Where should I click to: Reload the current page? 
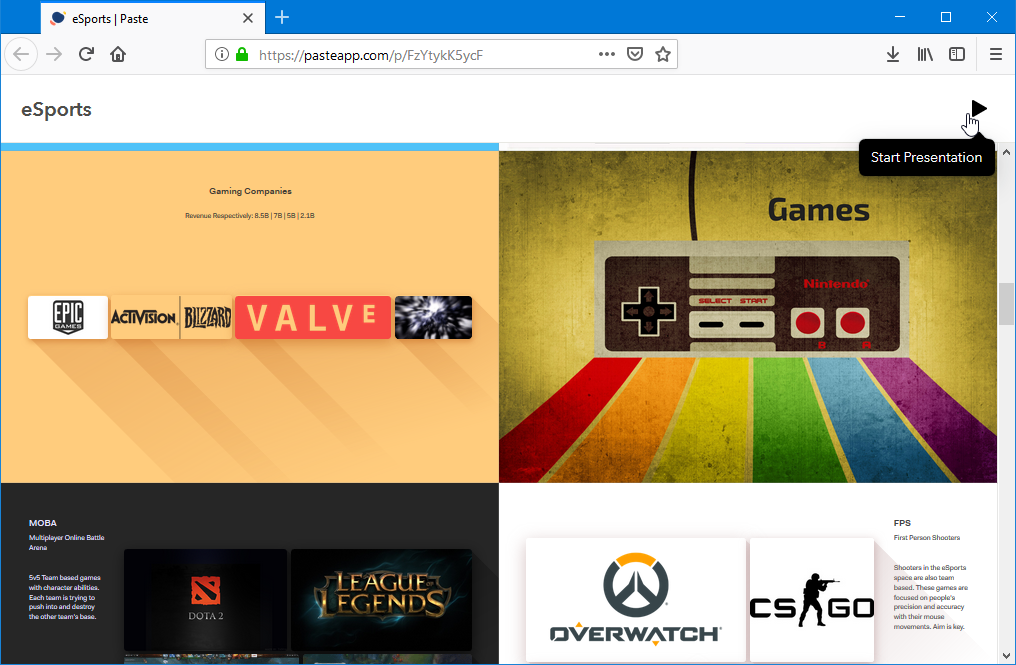pos(87,54)
